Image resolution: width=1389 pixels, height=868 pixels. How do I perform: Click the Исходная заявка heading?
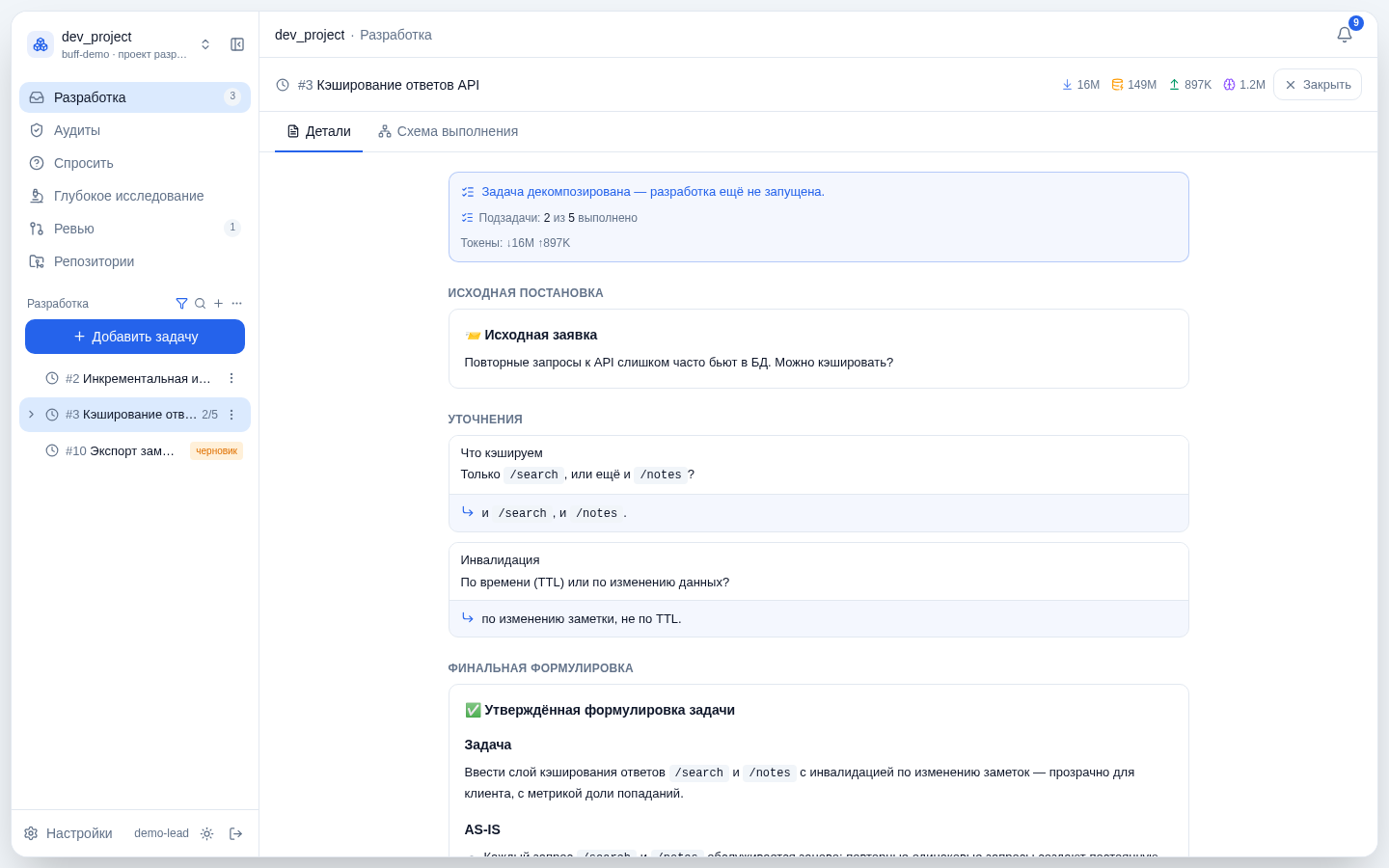coord(540,335)
